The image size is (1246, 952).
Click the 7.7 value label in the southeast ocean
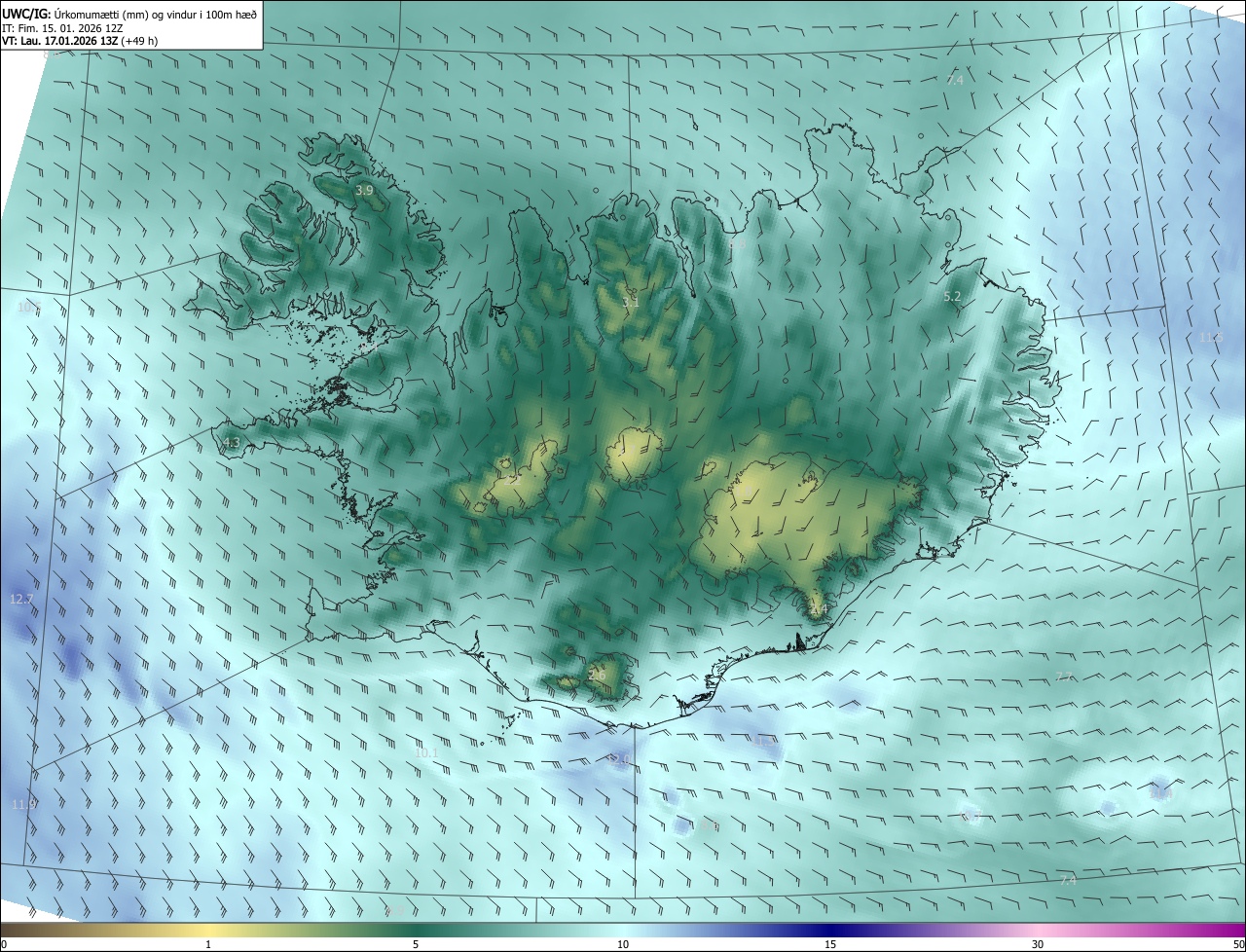click(x=1064, y=677)
